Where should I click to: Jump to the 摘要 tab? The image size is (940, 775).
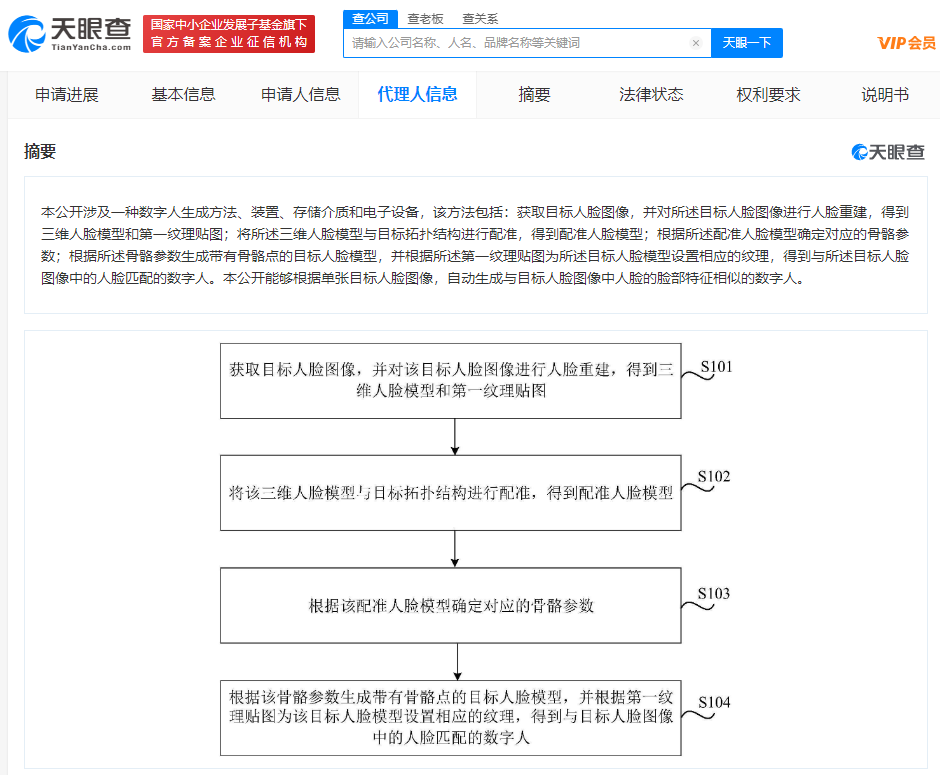pyautogui.click(x=534, y=95)
